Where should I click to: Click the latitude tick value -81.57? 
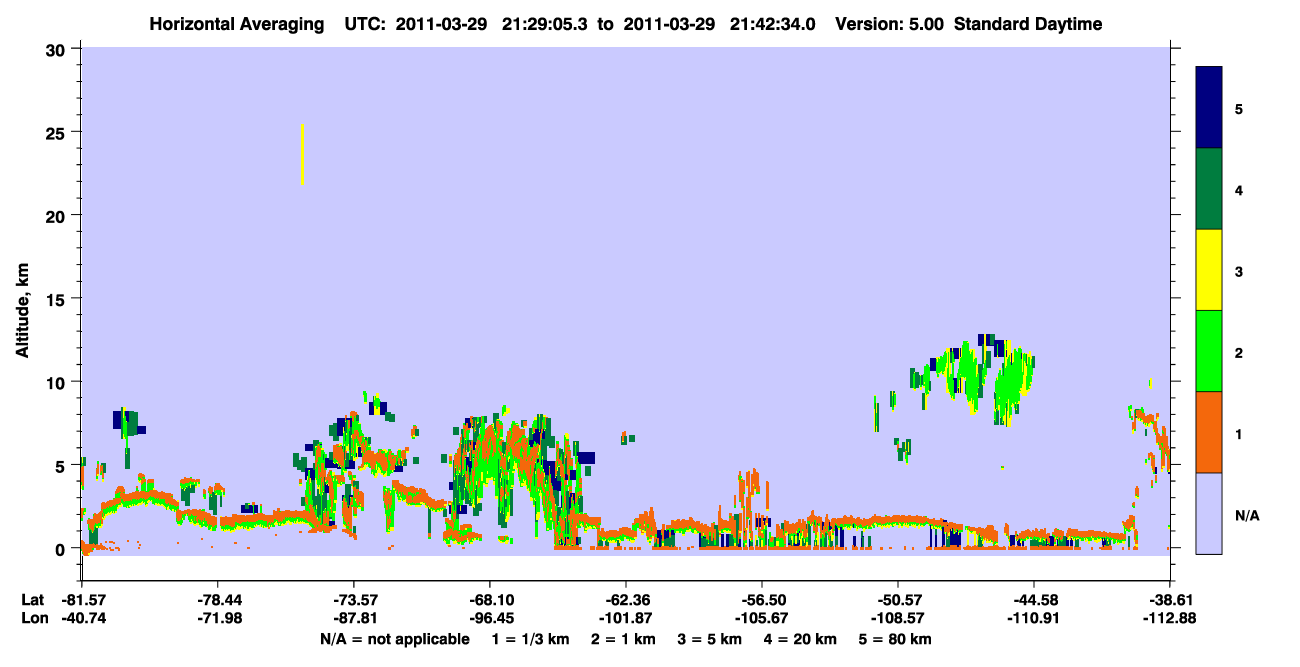point(82,600)
